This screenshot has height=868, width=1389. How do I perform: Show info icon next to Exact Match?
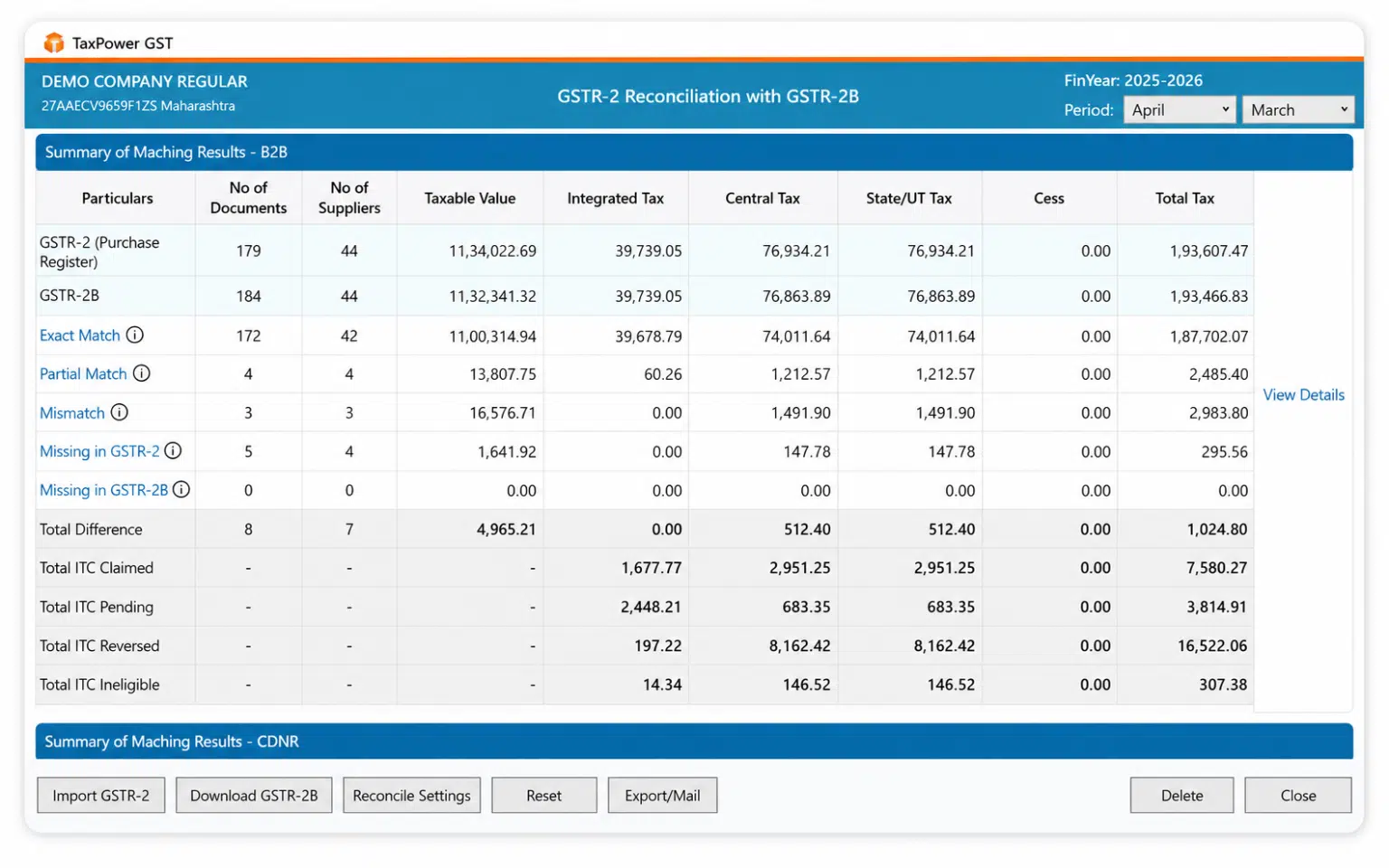tap(135, 335)
